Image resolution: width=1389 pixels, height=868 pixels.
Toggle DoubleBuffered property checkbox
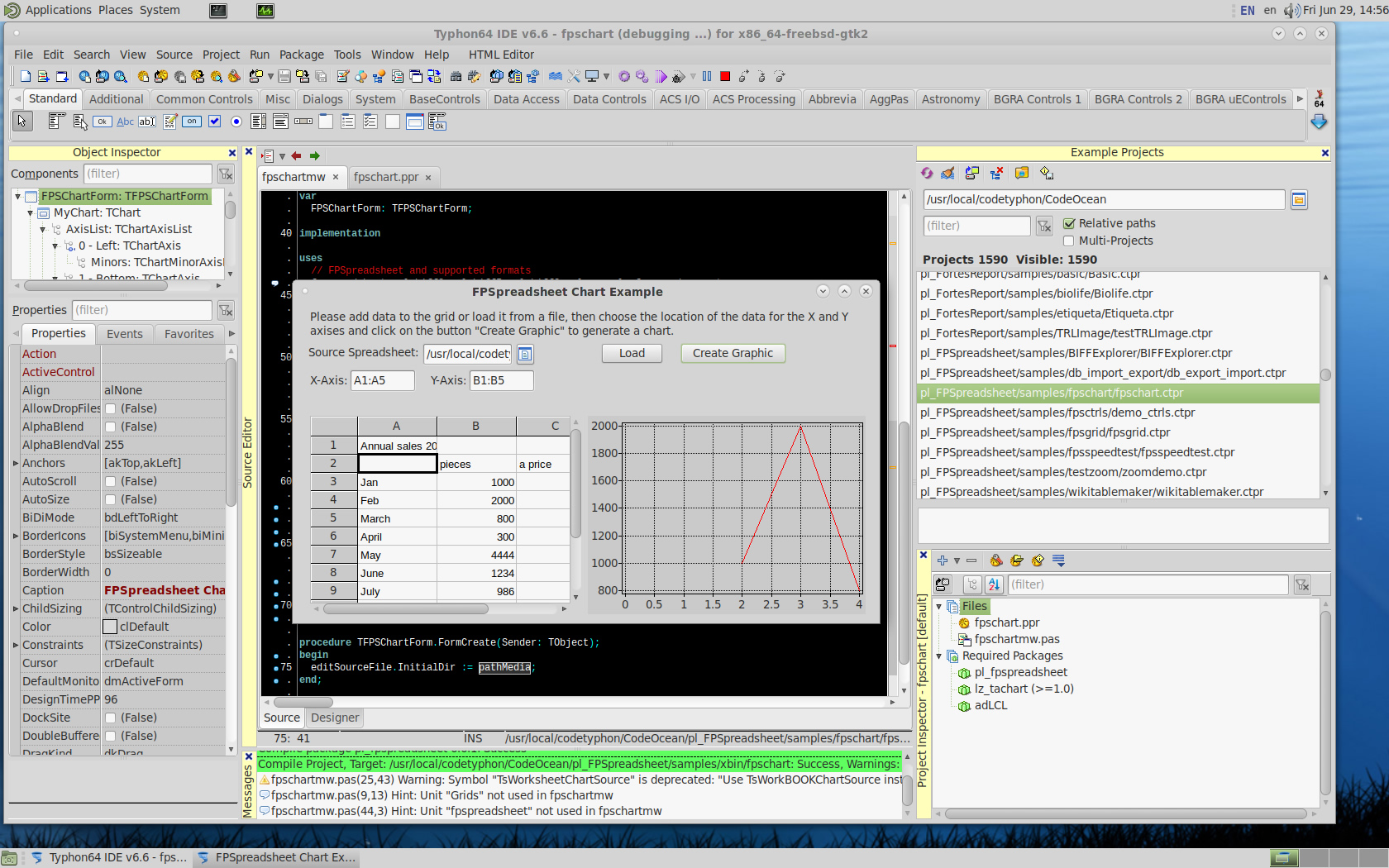[110, 736]
